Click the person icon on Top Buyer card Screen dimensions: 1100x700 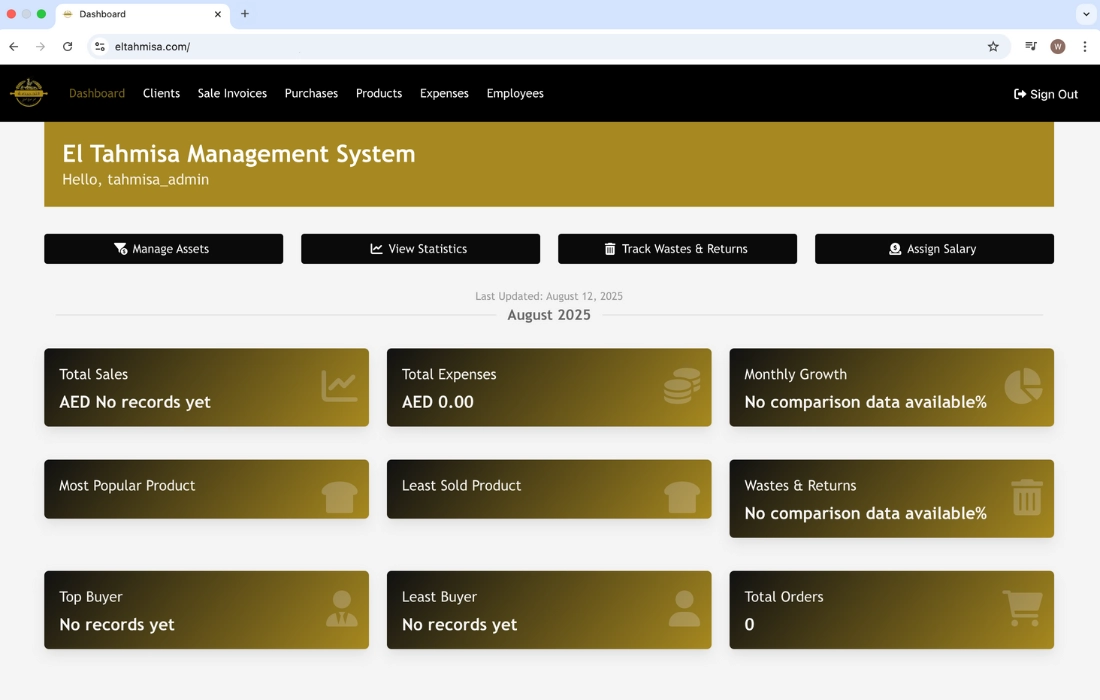[x=342, y=608]
